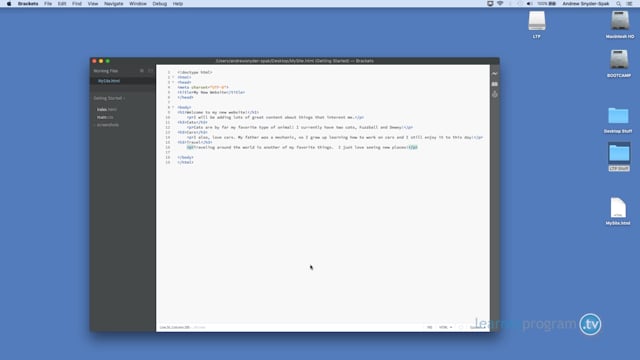Open the Apple menu
This screenshot has width=640, height=360.
pyautogui.click(x=9, y=4)
